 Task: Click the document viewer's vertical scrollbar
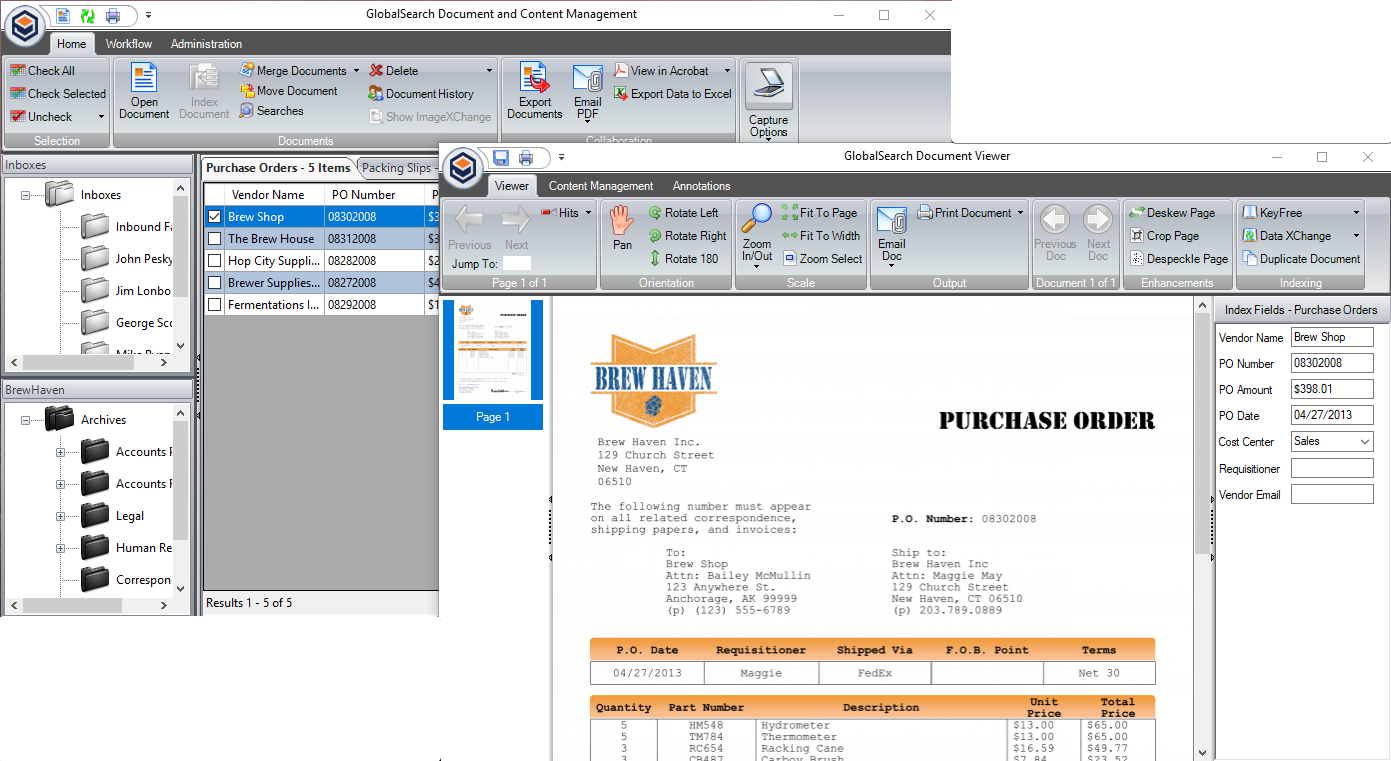coord(1203,528)
